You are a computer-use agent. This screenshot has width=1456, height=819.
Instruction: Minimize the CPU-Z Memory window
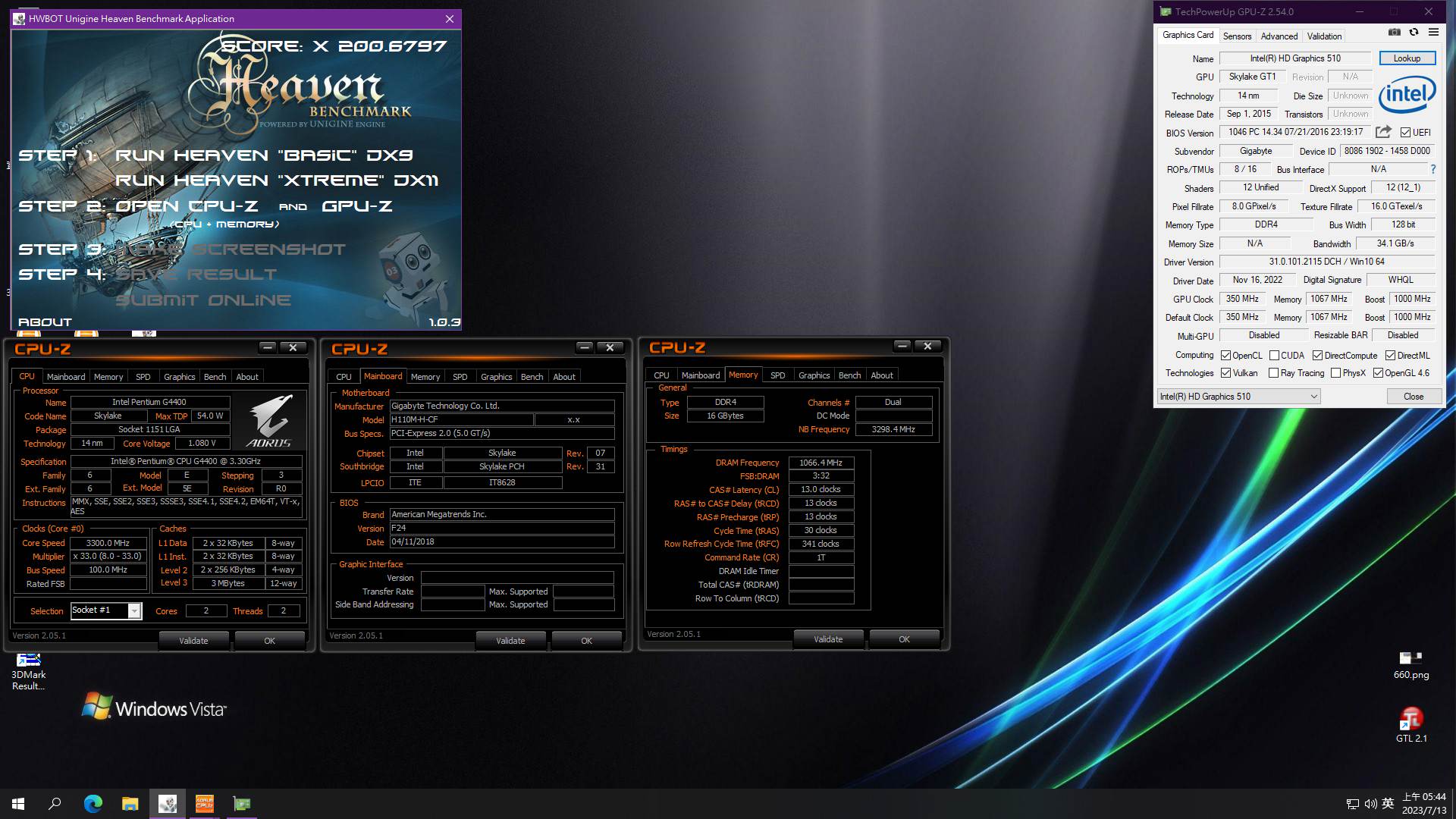(x=902, y=346)
